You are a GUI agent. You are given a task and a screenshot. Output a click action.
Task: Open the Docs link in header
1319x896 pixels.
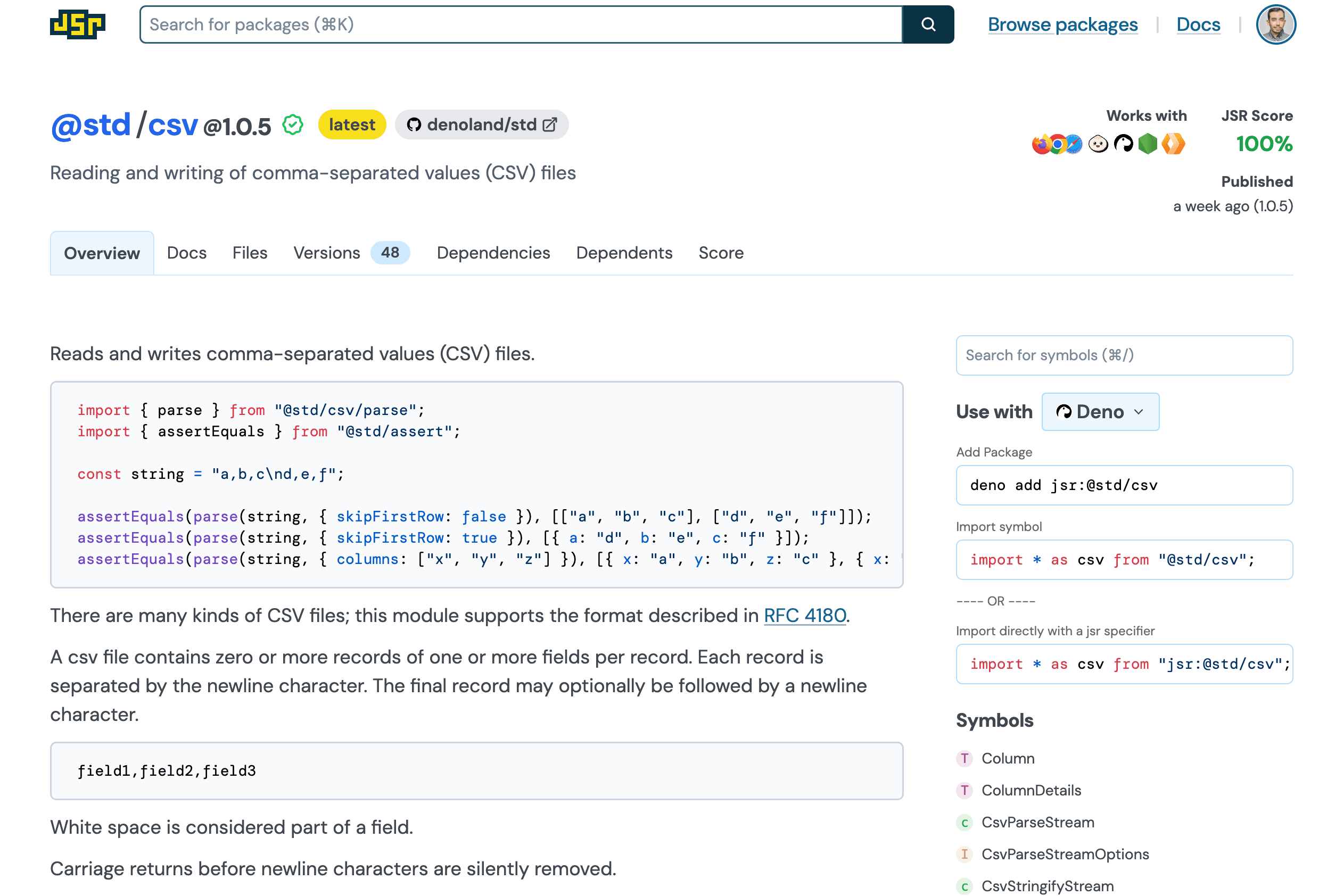(x=1198, y=24)
